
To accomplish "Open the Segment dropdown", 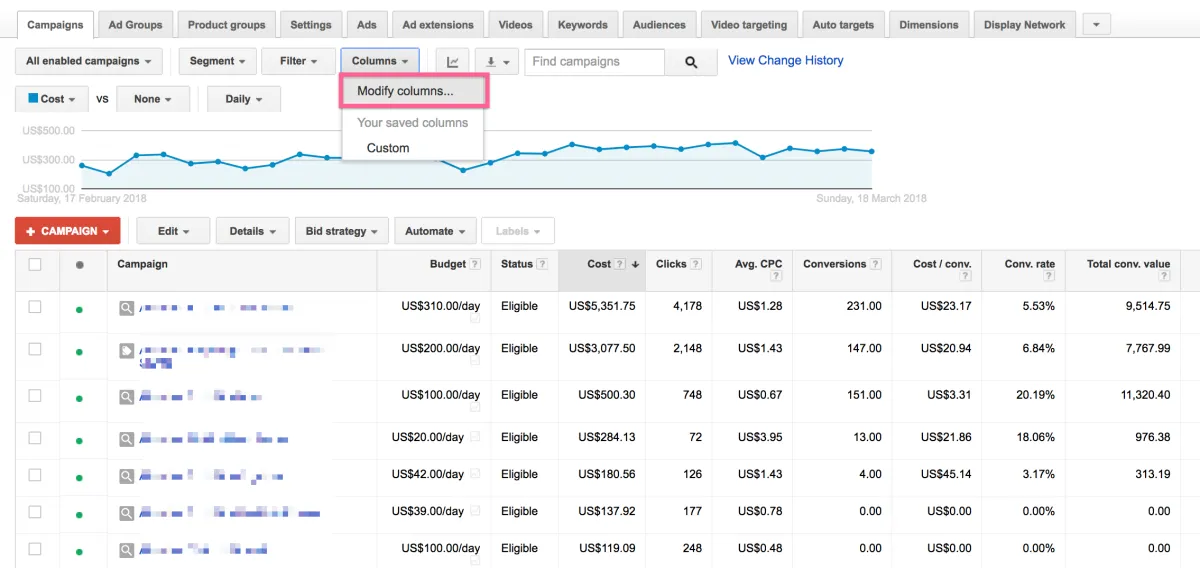I will coord(218,61).
